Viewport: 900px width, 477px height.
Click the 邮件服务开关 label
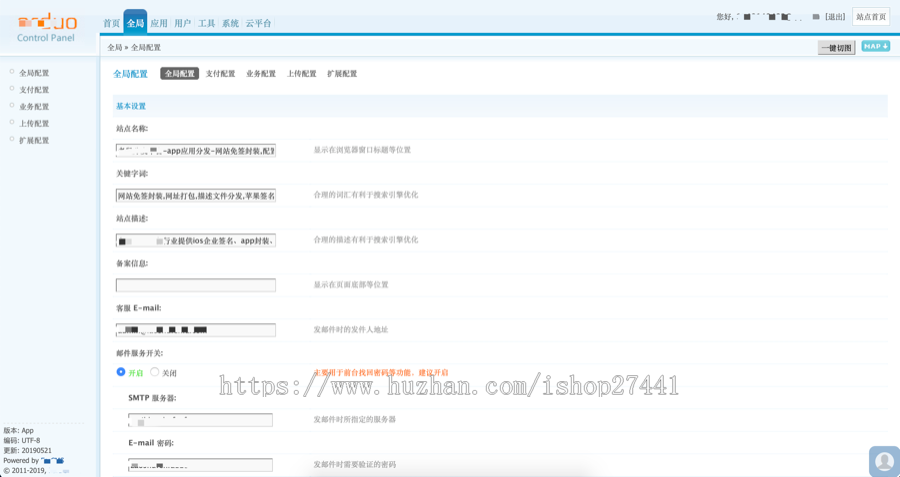coord(139,353)
